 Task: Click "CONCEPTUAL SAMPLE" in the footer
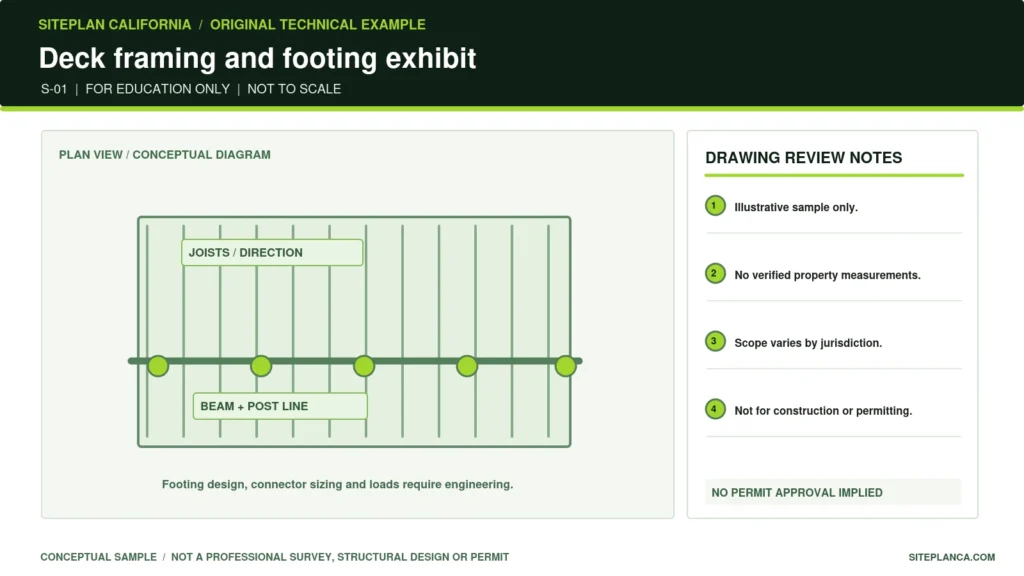pos(99,557)
